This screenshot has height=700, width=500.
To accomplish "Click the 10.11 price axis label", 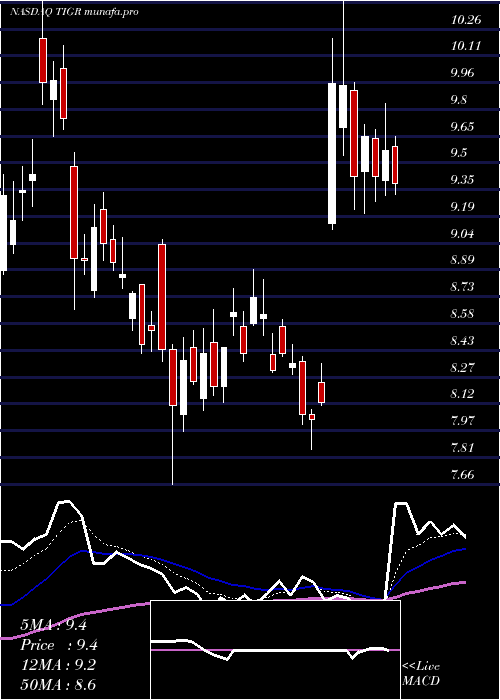I will (x=466, y=46).
